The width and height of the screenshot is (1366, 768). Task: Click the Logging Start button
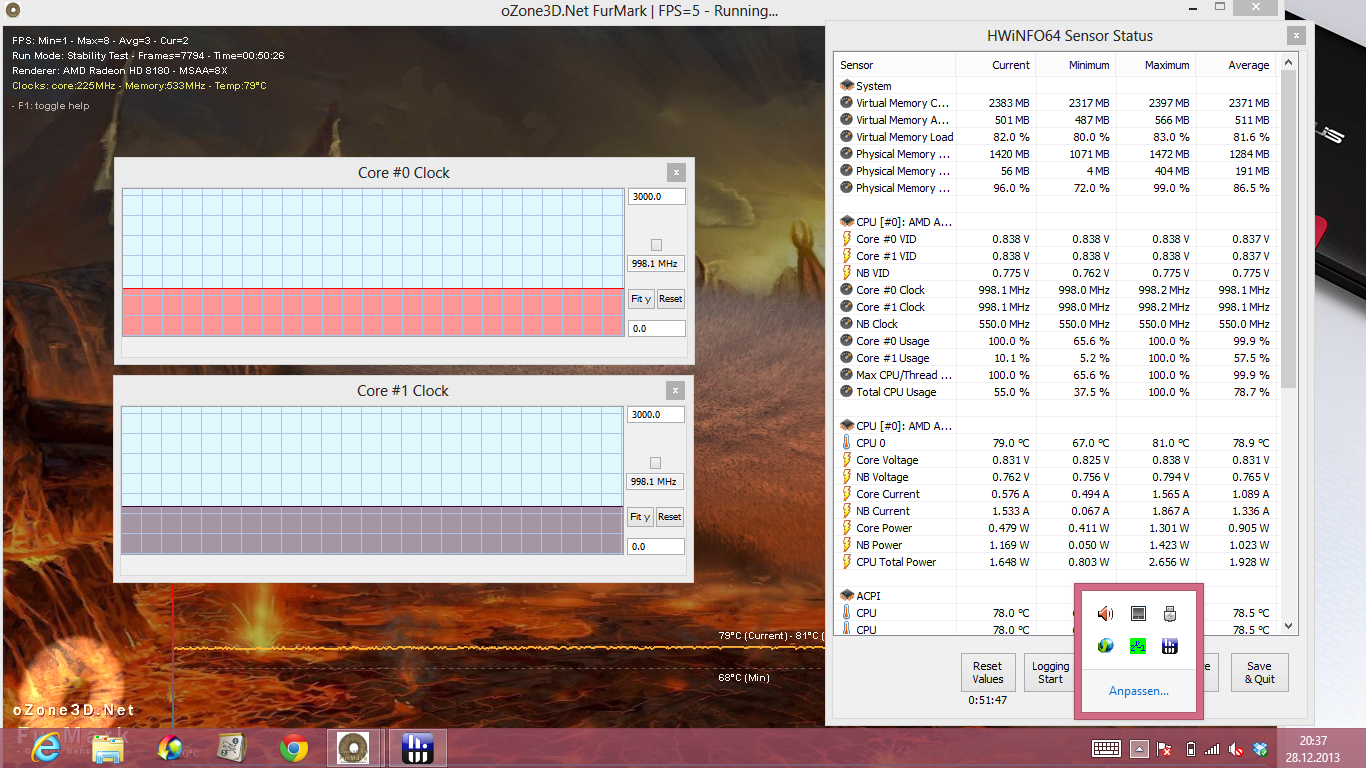1050,672
